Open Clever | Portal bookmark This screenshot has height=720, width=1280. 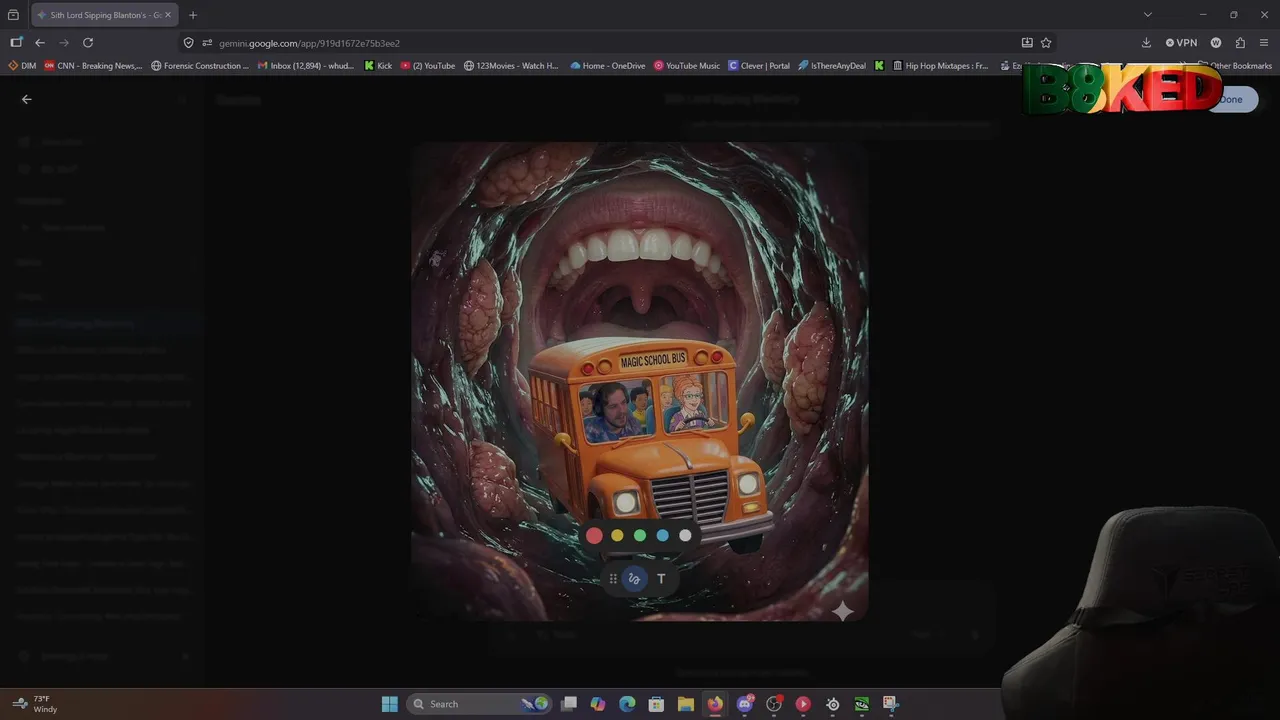[759, 66]
